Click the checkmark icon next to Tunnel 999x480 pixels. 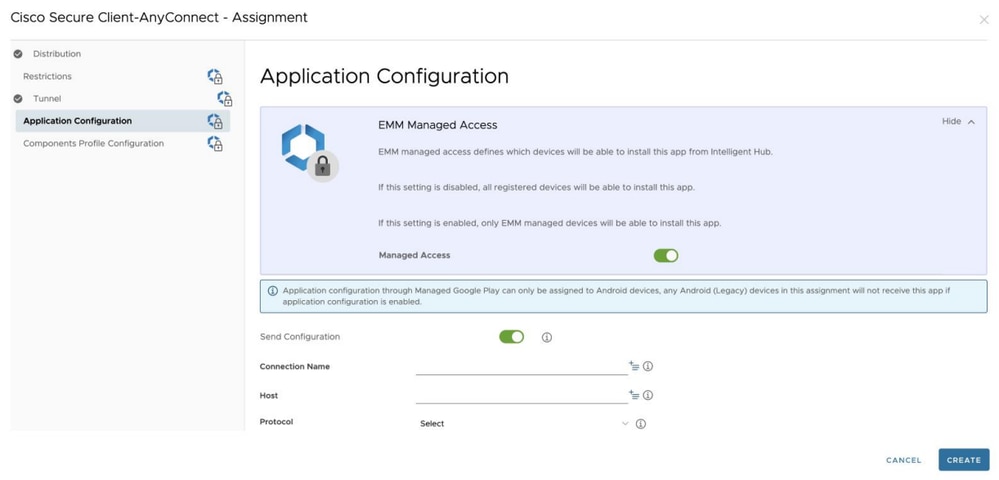(18, 99)
